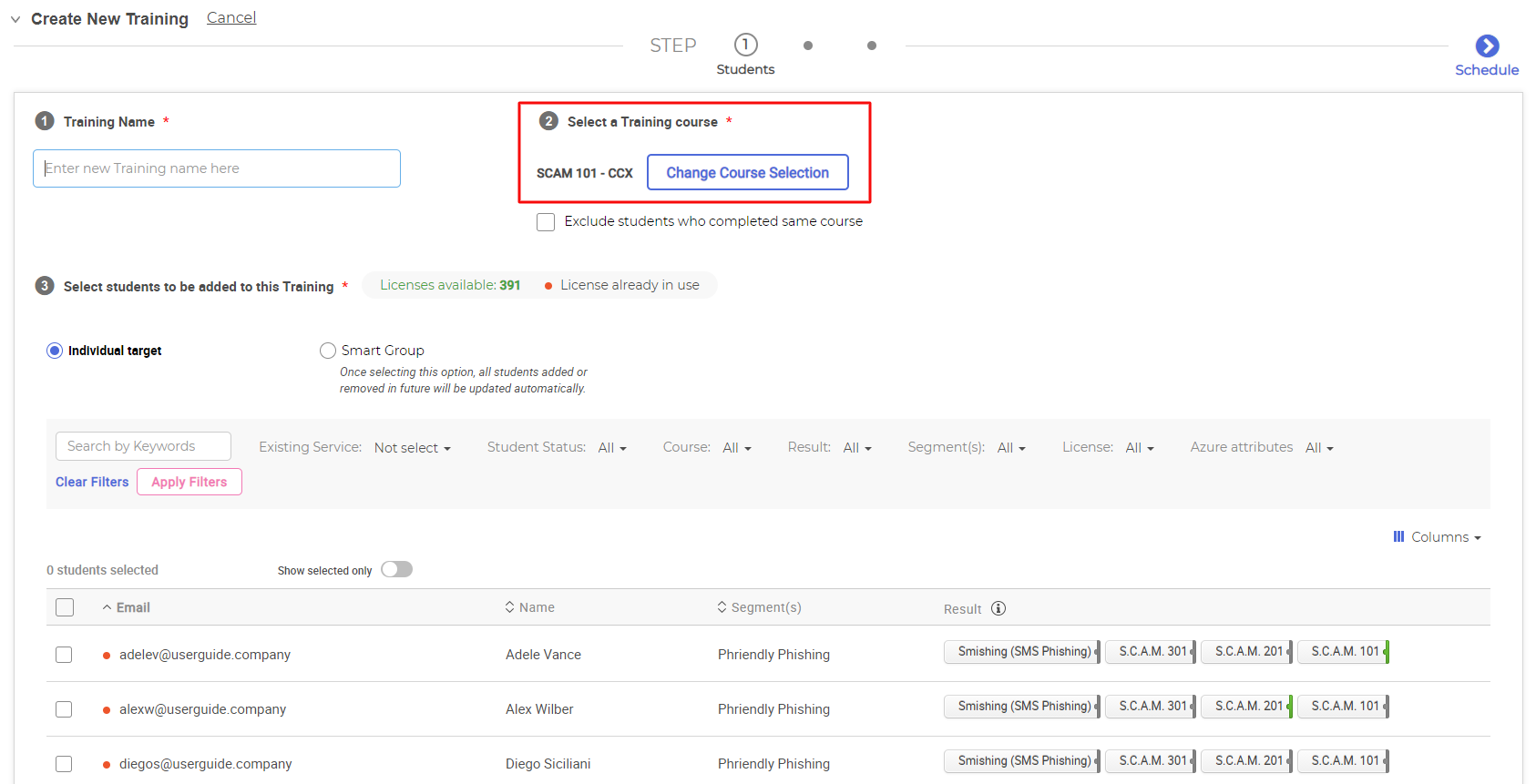Screen dimensions: 1536x784
Task: Click Phriendly Phishing segment in Adele Vance's row
Action: (x=773, y=655)
